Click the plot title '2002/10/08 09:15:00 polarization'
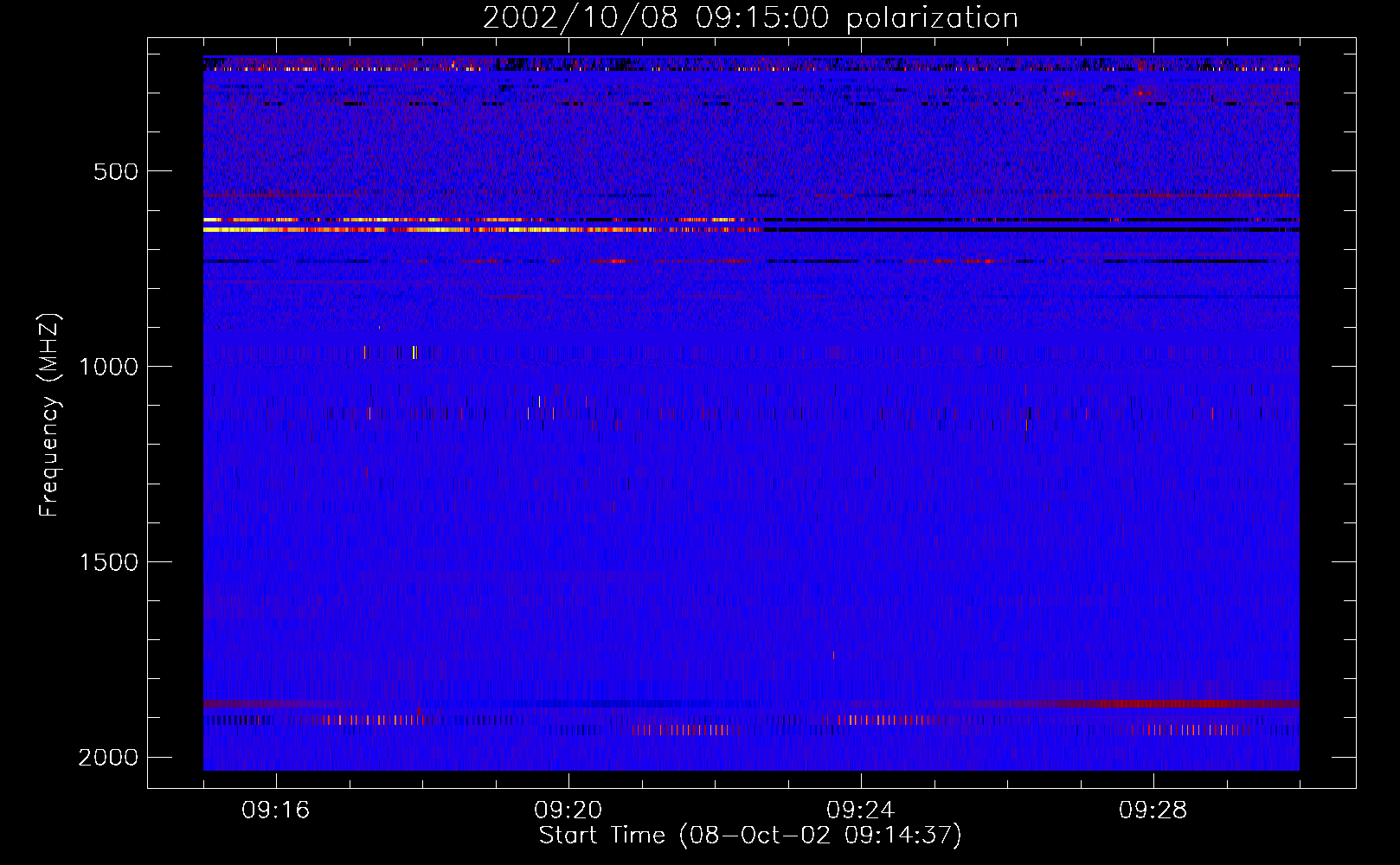Viewport: 1400px width, 865px height. 750,18
